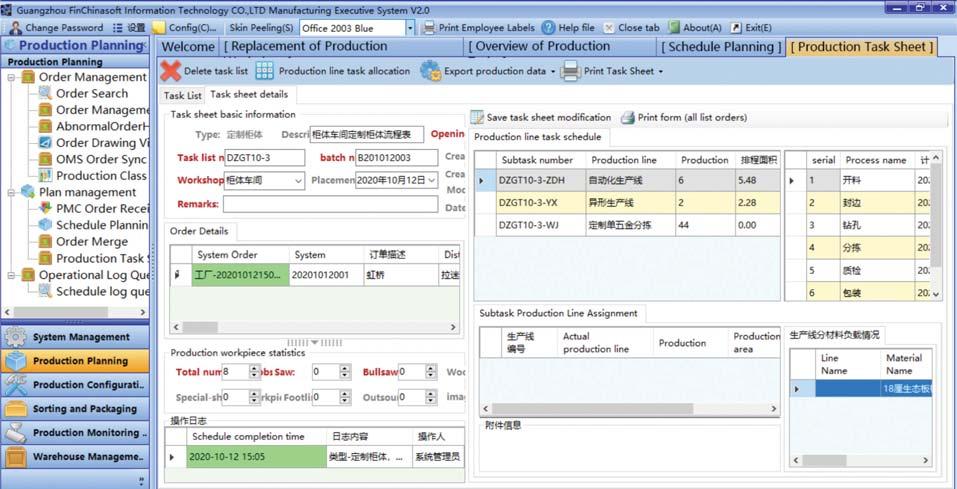Click the OMS Order Sync tree item
957x489 pixels.
(x=101, y=159)
